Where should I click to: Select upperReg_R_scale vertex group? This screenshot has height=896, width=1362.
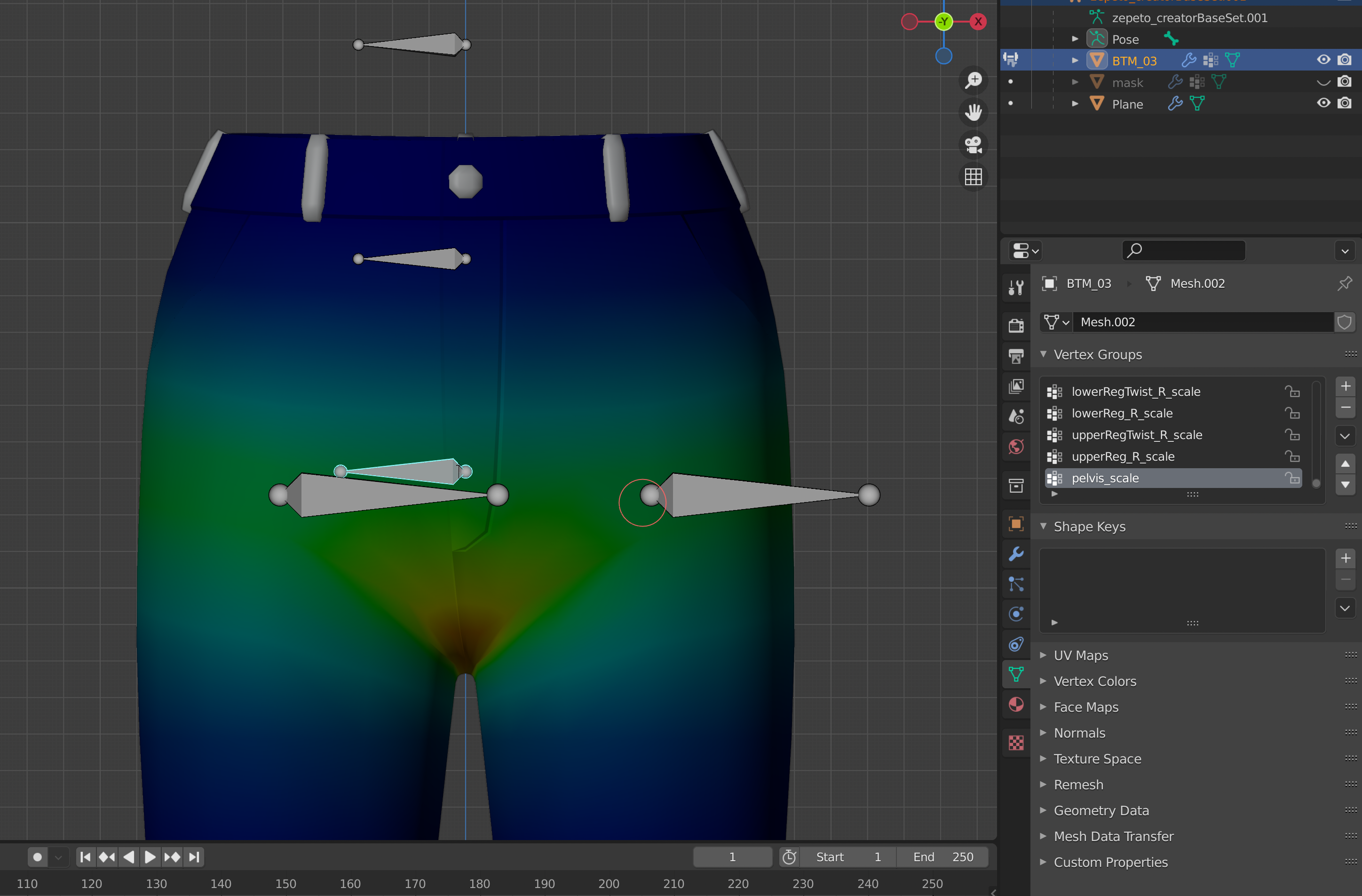point(1173,456)
